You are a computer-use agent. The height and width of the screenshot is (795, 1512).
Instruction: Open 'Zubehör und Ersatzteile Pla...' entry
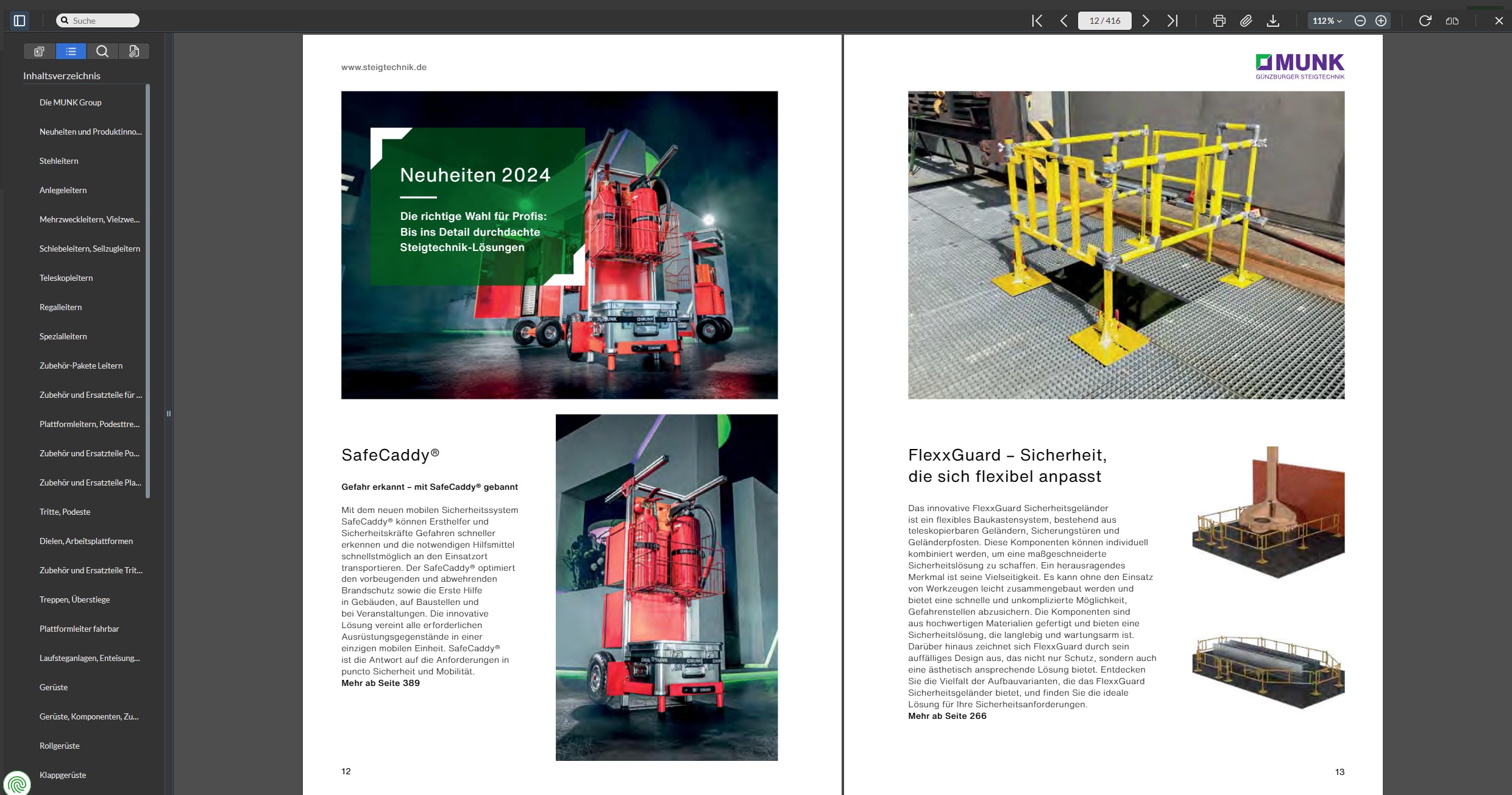click(x=90, y=482)
